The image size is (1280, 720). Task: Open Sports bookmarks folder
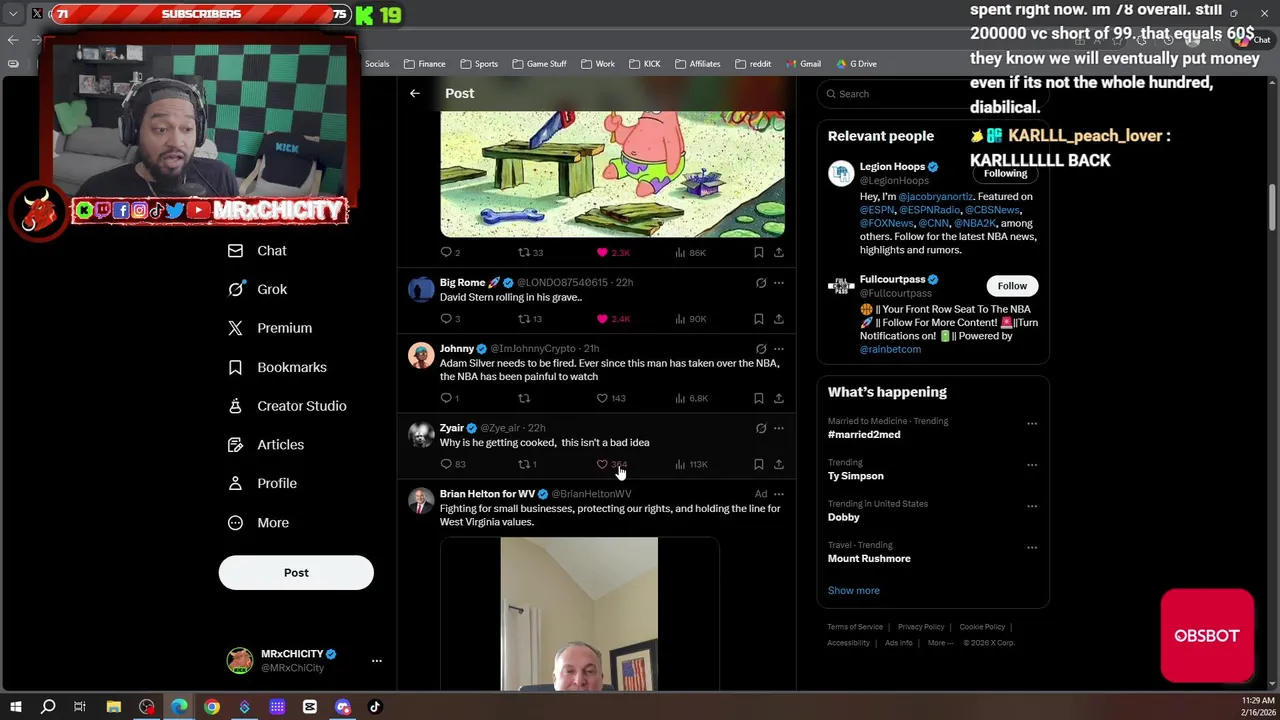click(x=479, y=64)
